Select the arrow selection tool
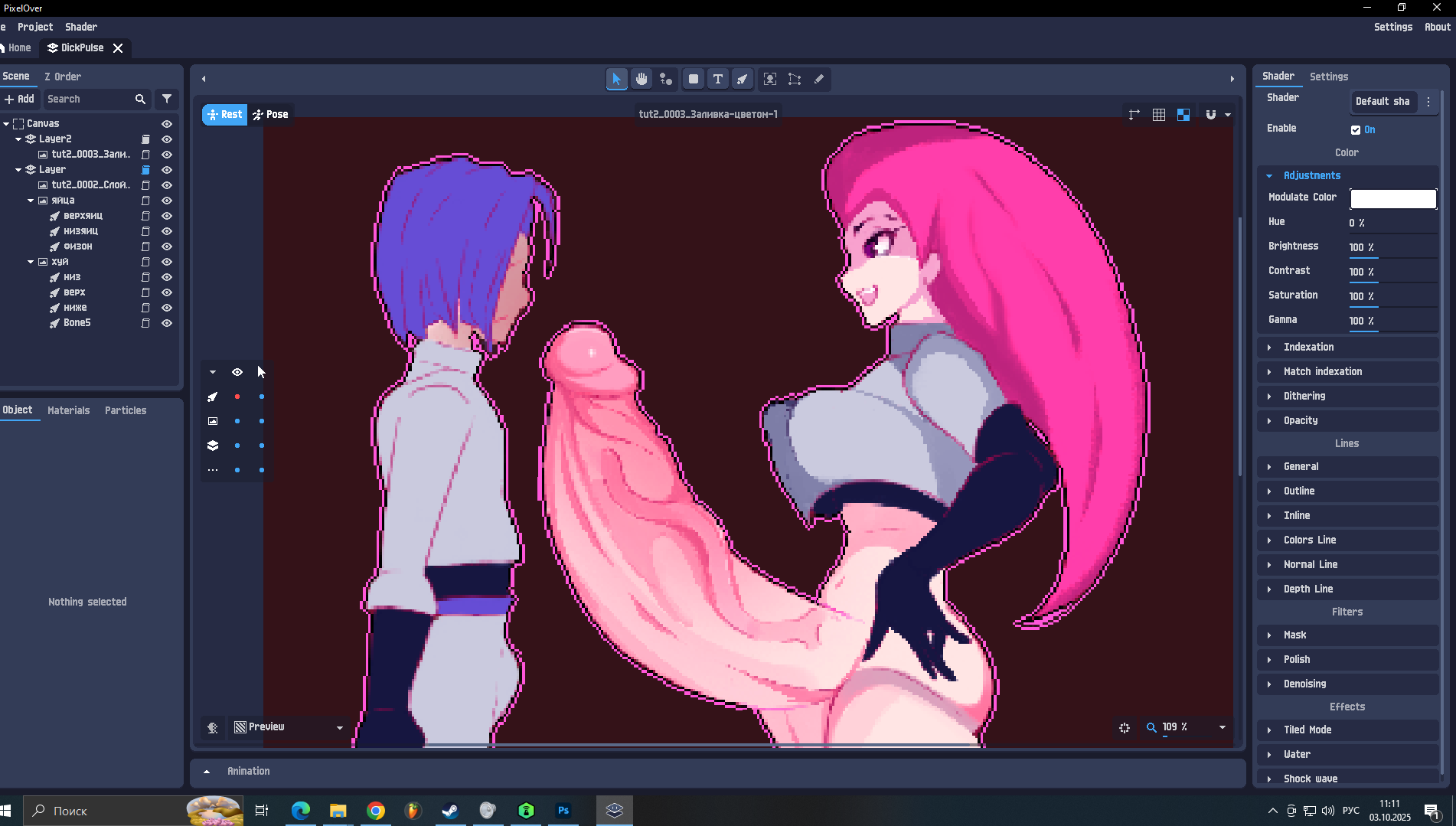Screen dimensions: 1456x826 [x=616, y=79]
